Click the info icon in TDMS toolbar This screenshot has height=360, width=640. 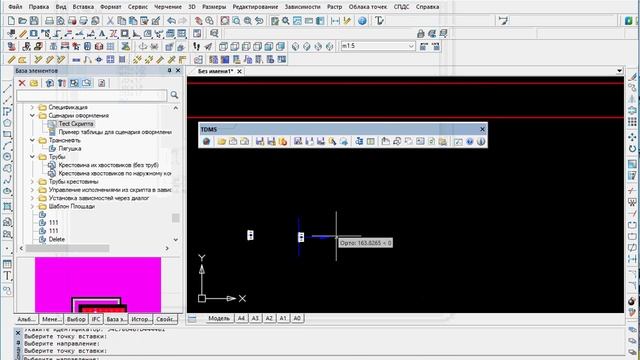tap(481, 142)
